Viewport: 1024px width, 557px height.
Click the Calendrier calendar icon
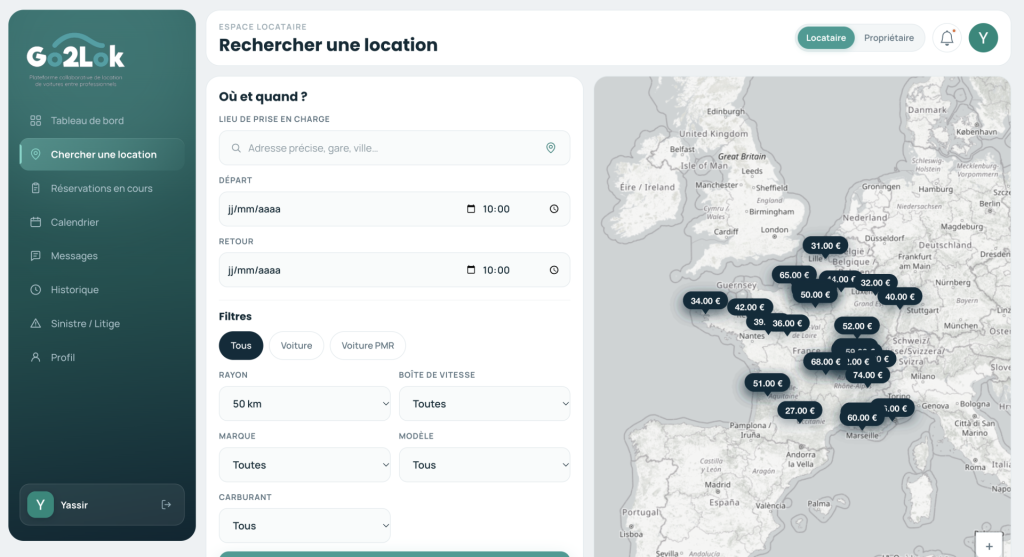(x=36, y=222)
